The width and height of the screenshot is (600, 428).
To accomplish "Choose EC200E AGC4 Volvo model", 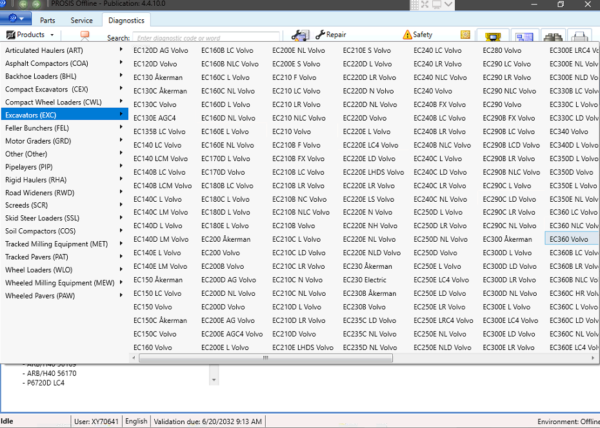I will tap(232, 334).
